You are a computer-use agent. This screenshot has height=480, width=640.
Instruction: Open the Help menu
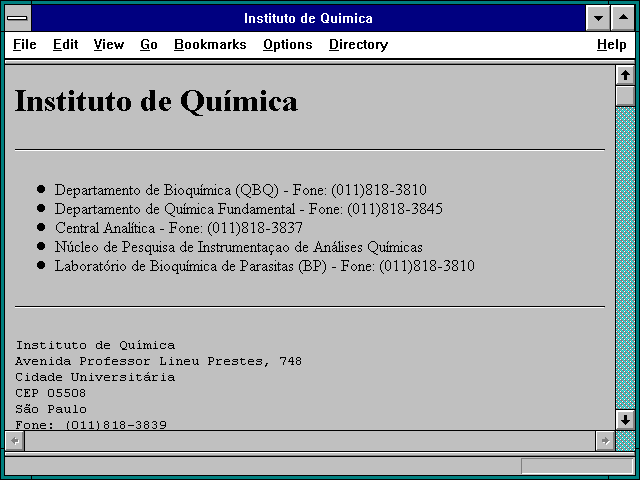tap(611, 44)
